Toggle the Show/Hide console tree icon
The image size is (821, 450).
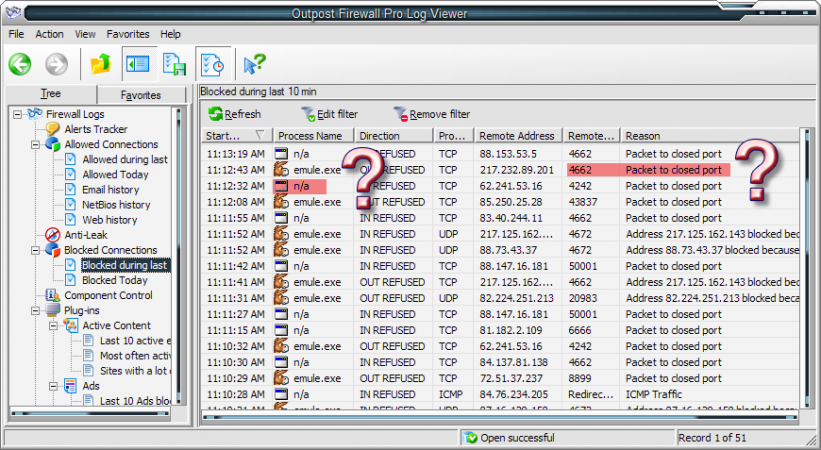[x=138, y=64]
